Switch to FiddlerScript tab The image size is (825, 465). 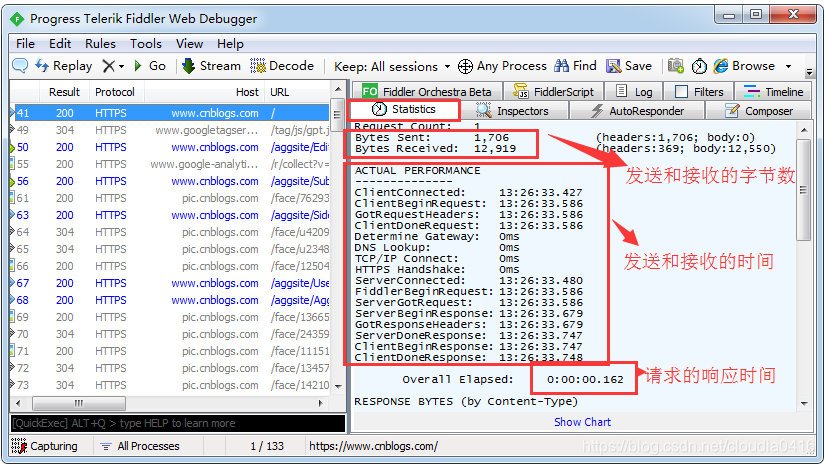[554, 92]
